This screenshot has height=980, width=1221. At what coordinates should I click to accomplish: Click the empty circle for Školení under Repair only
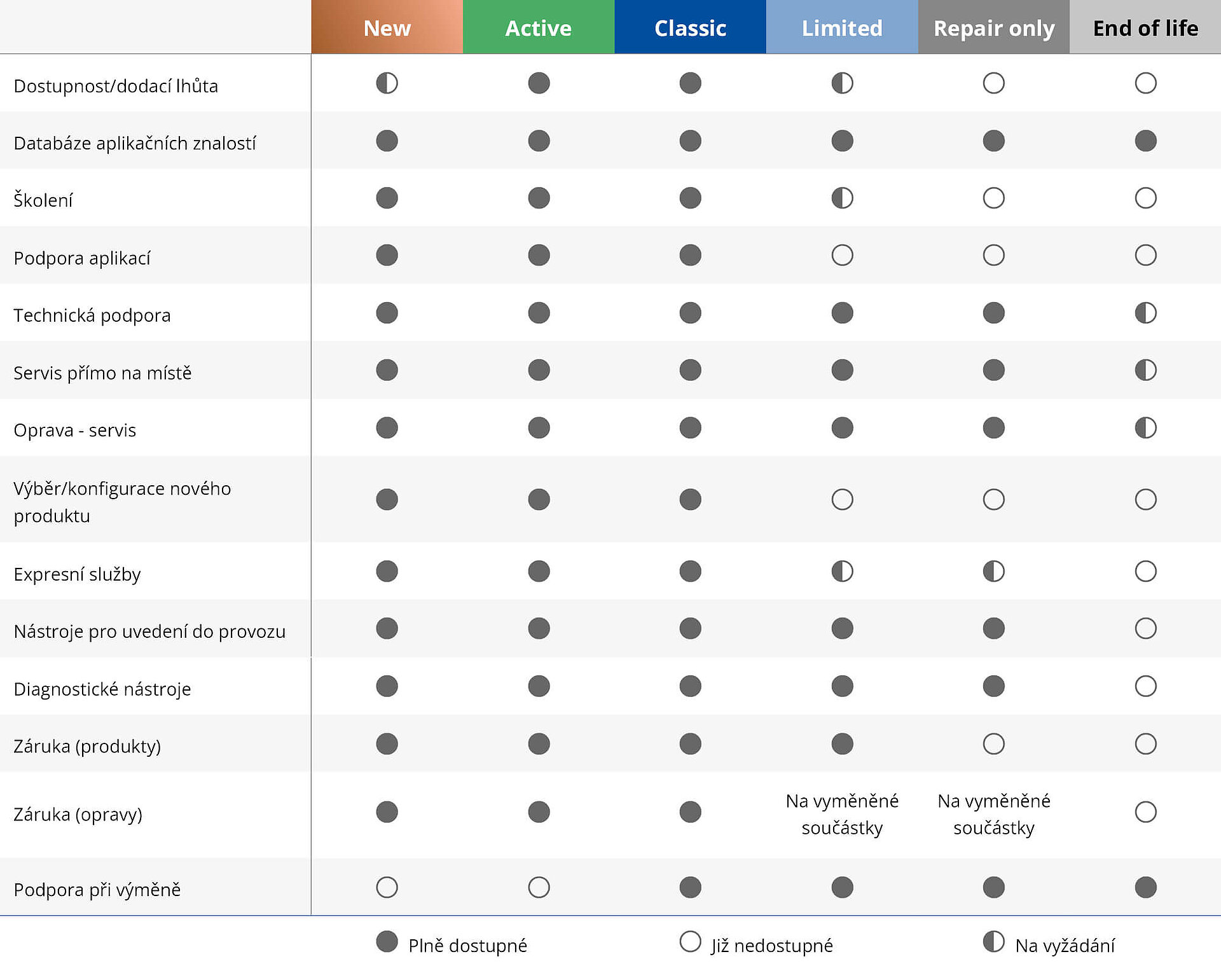(x=993, y=198)
